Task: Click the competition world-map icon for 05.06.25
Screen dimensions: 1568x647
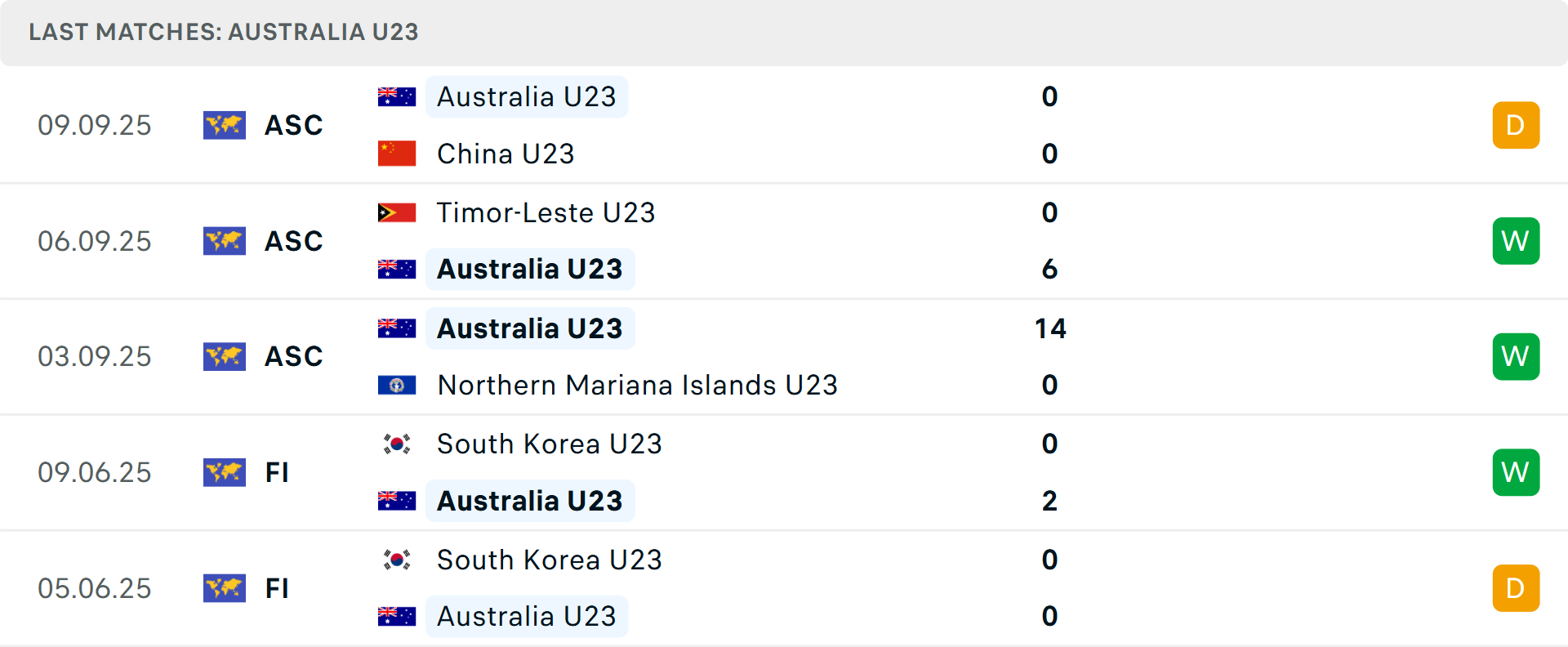Action: (x=225, y=588)
